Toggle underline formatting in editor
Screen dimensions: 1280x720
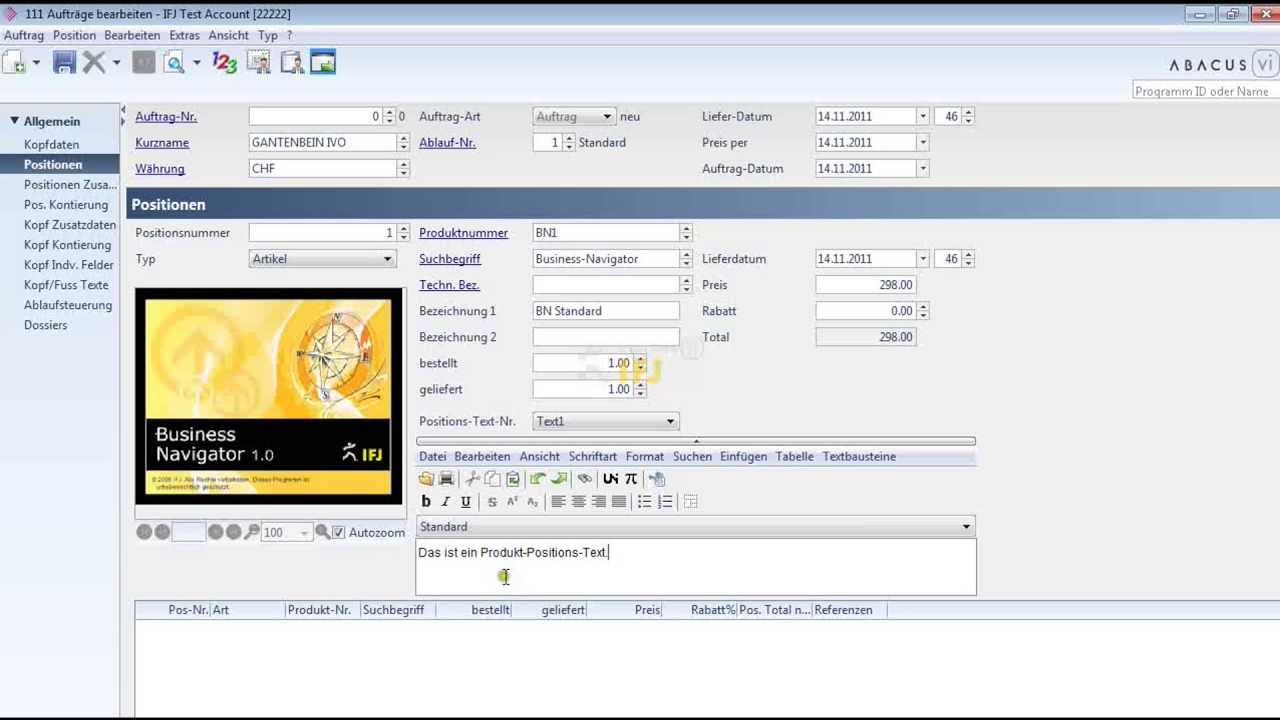[x=466, y=502]
